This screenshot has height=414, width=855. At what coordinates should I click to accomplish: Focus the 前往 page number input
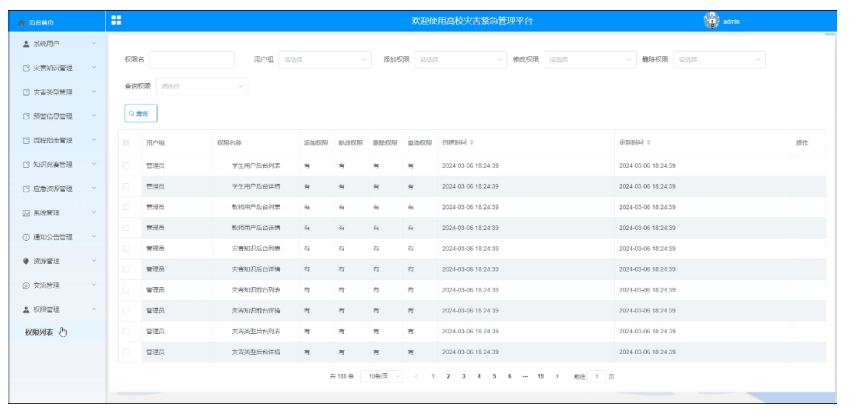click(x=597, y=376)
